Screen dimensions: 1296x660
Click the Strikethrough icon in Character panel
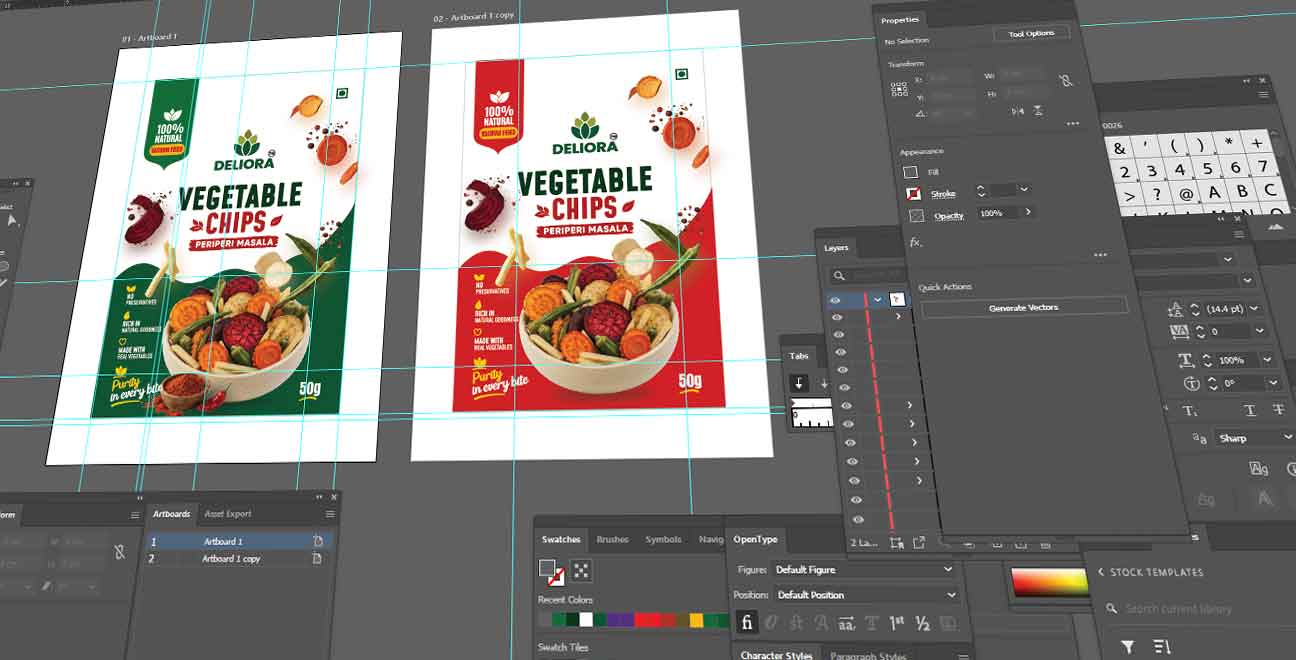(1278, 411)
